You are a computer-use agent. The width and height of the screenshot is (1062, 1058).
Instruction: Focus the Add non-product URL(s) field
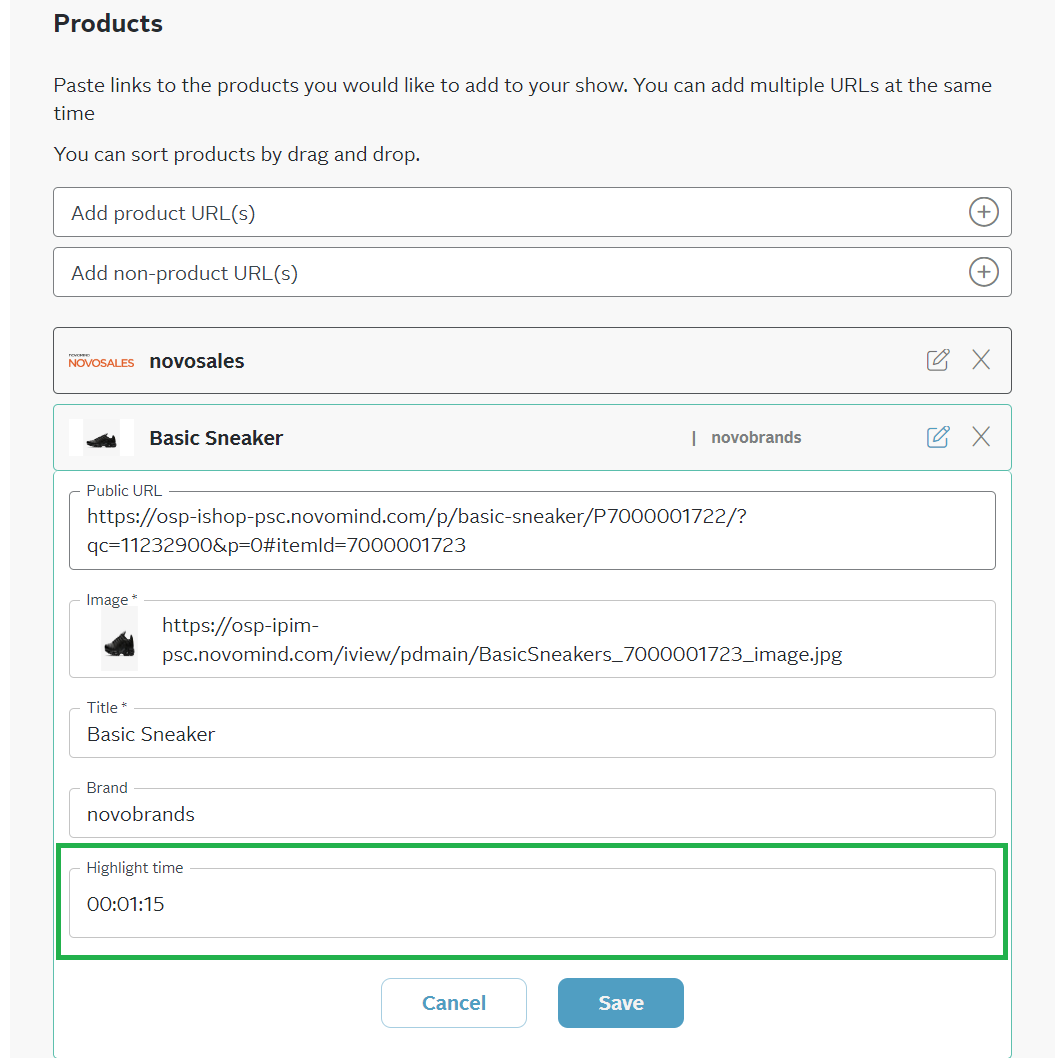[532, 272]
